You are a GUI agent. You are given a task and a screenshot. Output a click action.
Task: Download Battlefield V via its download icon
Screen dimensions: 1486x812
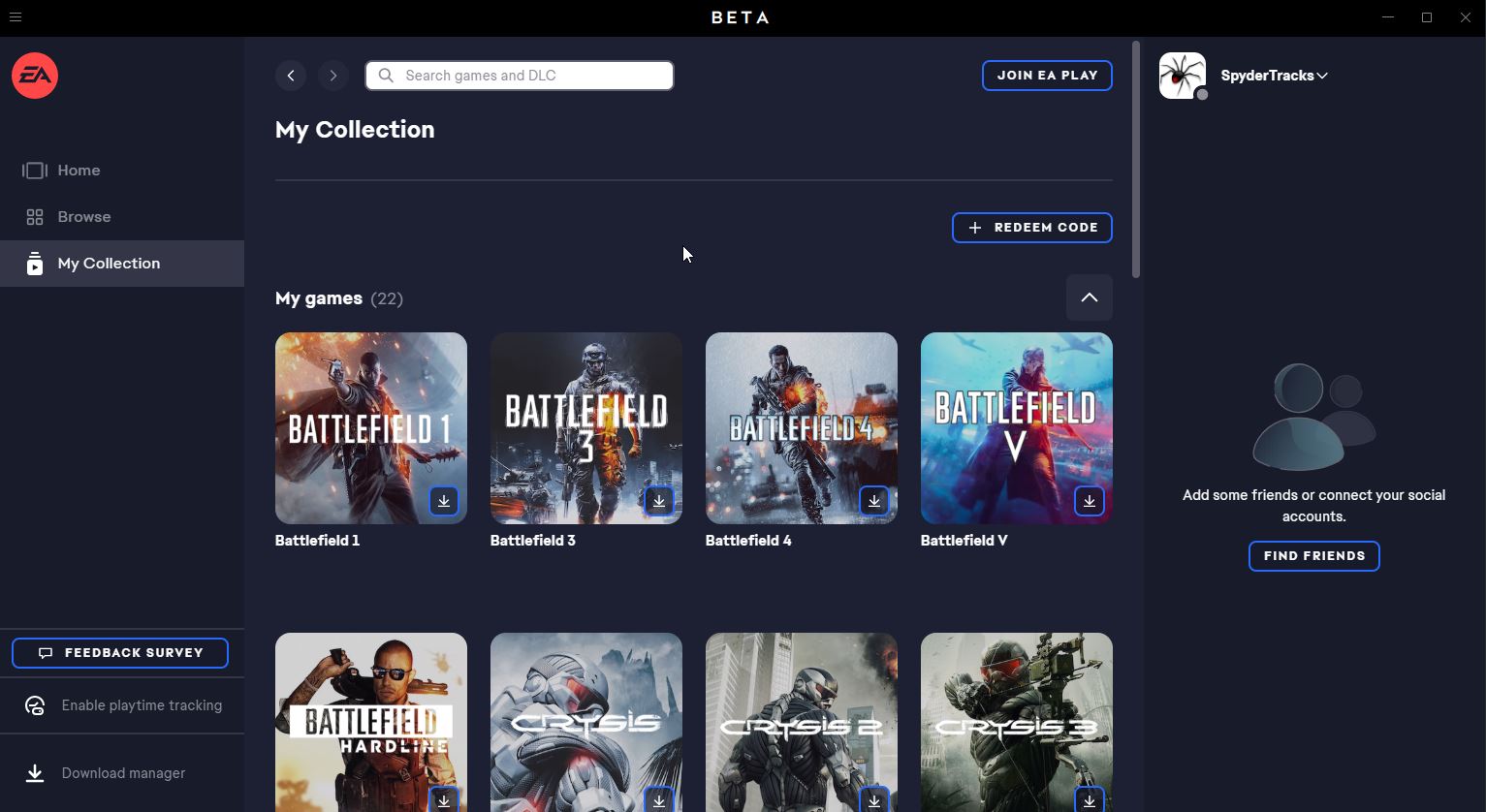pyautogui.click(x=1090, y=501)
